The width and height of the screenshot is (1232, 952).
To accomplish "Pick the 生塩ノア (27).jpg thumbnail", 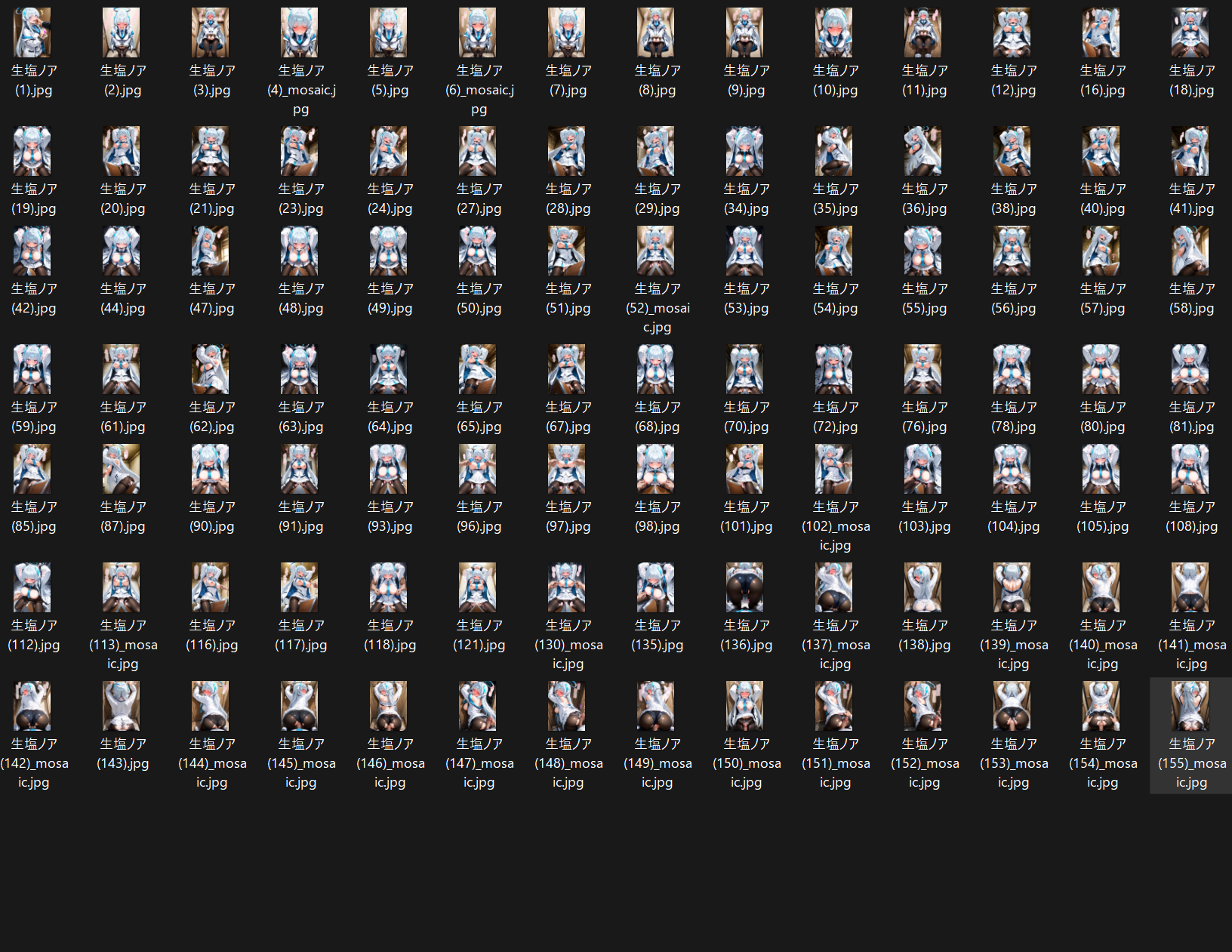I will (x=479, y=151).
